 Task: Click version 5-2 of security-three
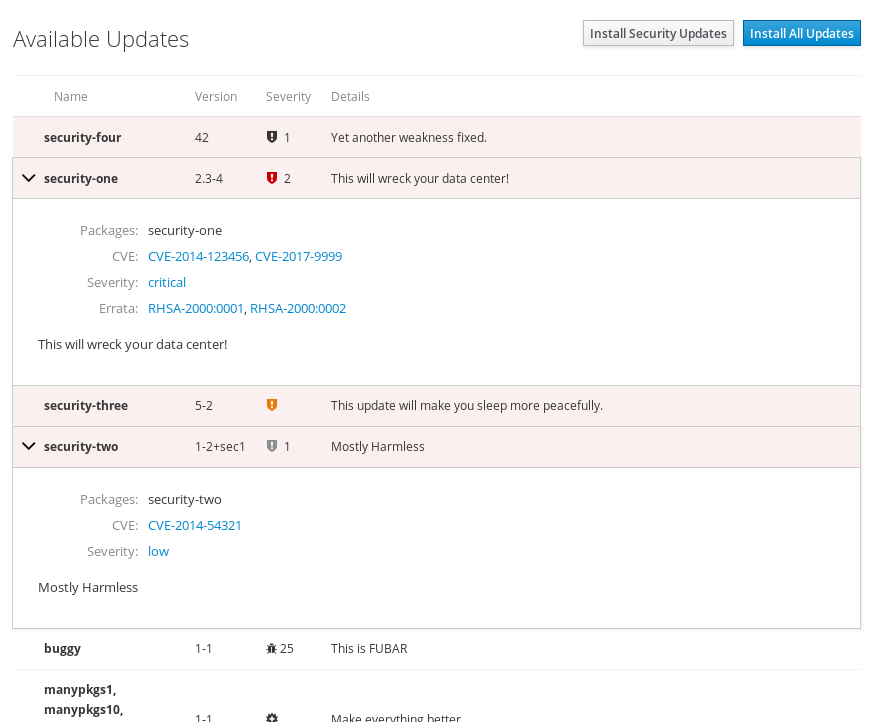(x=204, y=405)
